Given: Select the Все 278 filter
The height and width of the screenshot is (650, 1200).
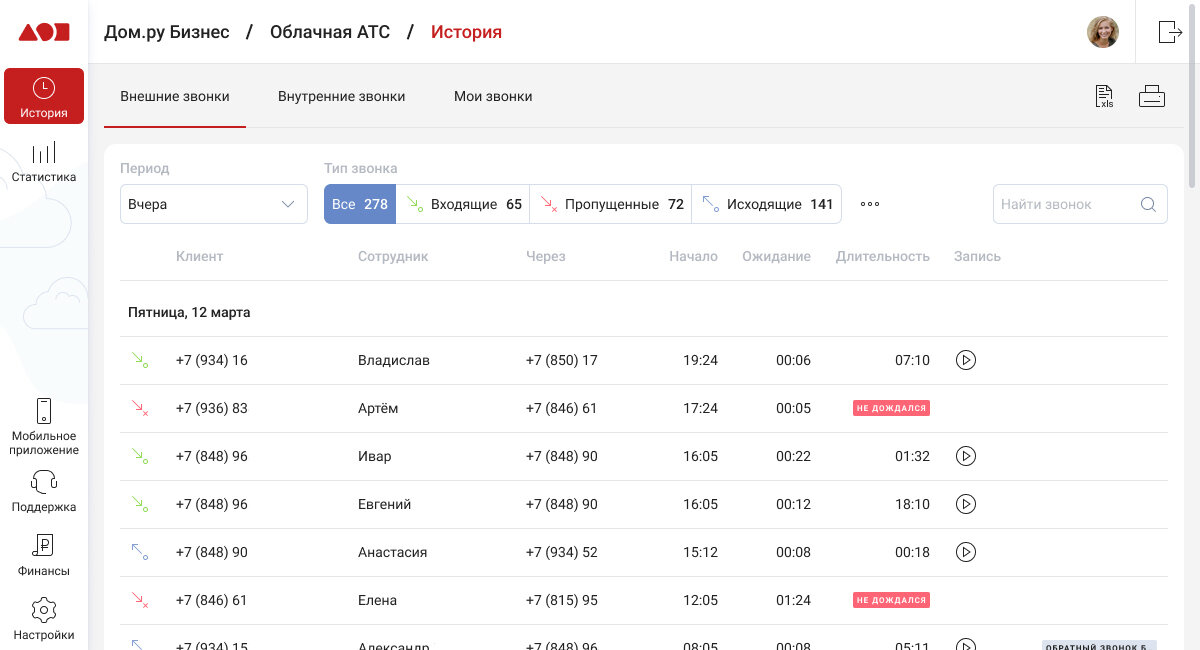Looking at the screenshot, I should point(360,204).
